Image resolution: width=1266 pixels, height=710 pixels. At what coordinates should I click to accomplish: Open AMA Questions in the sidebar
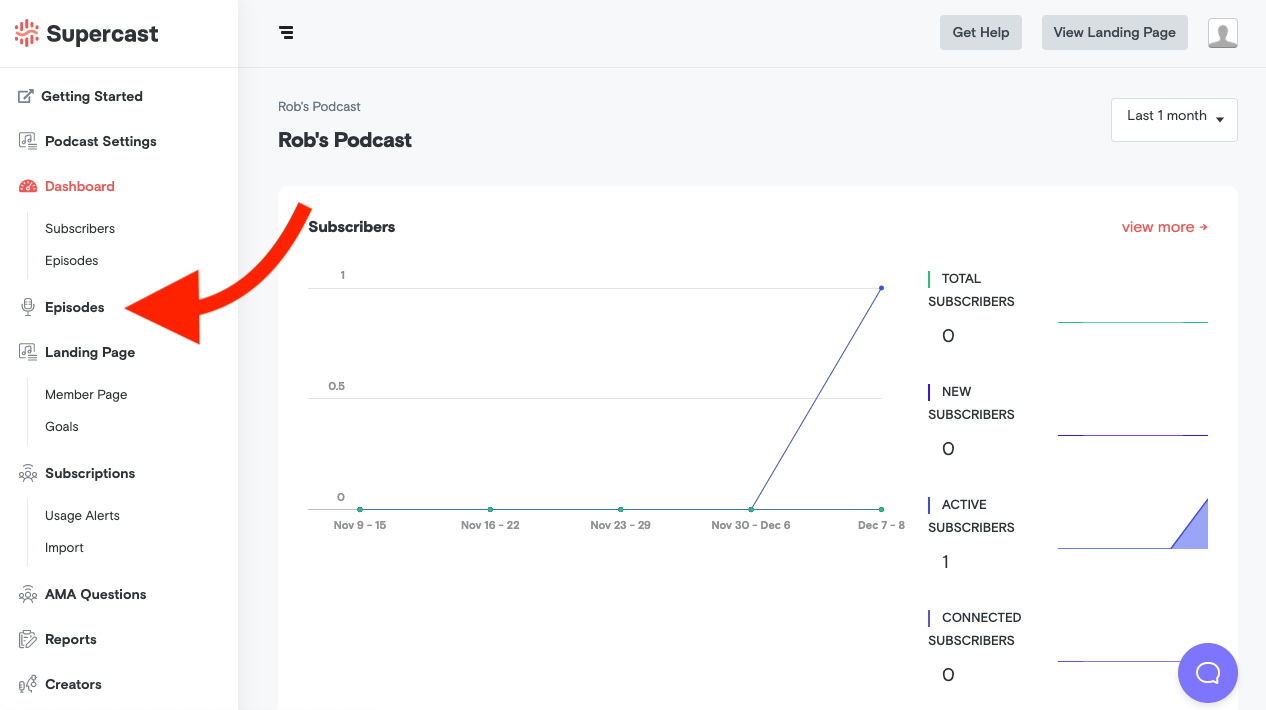point(96,594)
